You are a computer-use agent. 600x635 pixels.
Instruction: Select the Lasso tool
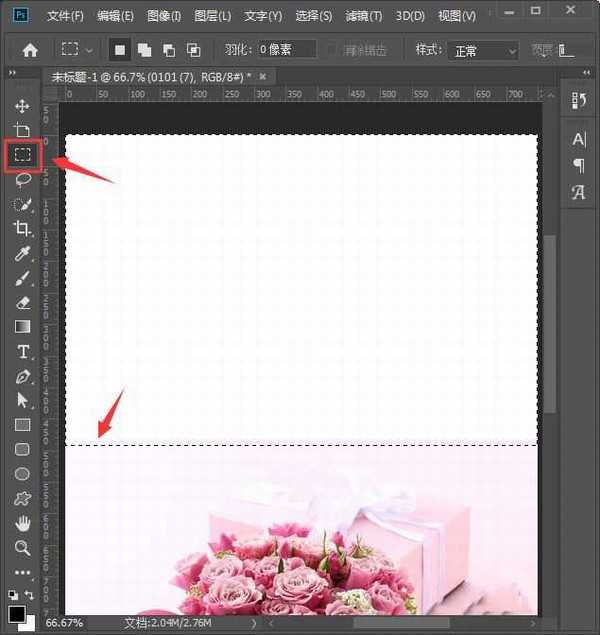pyautogui.click(x=22, y=180)
